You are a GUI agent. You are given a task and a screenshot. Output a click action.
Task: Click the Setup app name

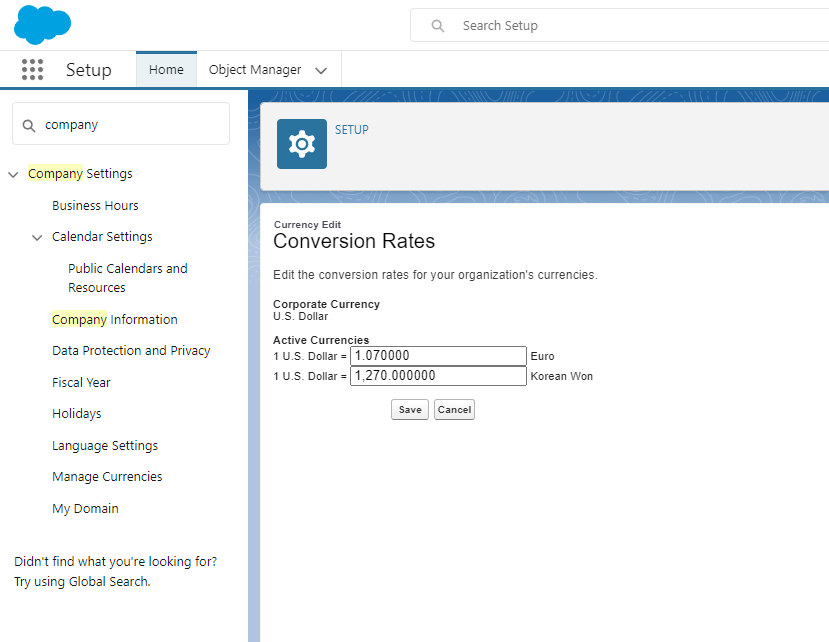88,70
